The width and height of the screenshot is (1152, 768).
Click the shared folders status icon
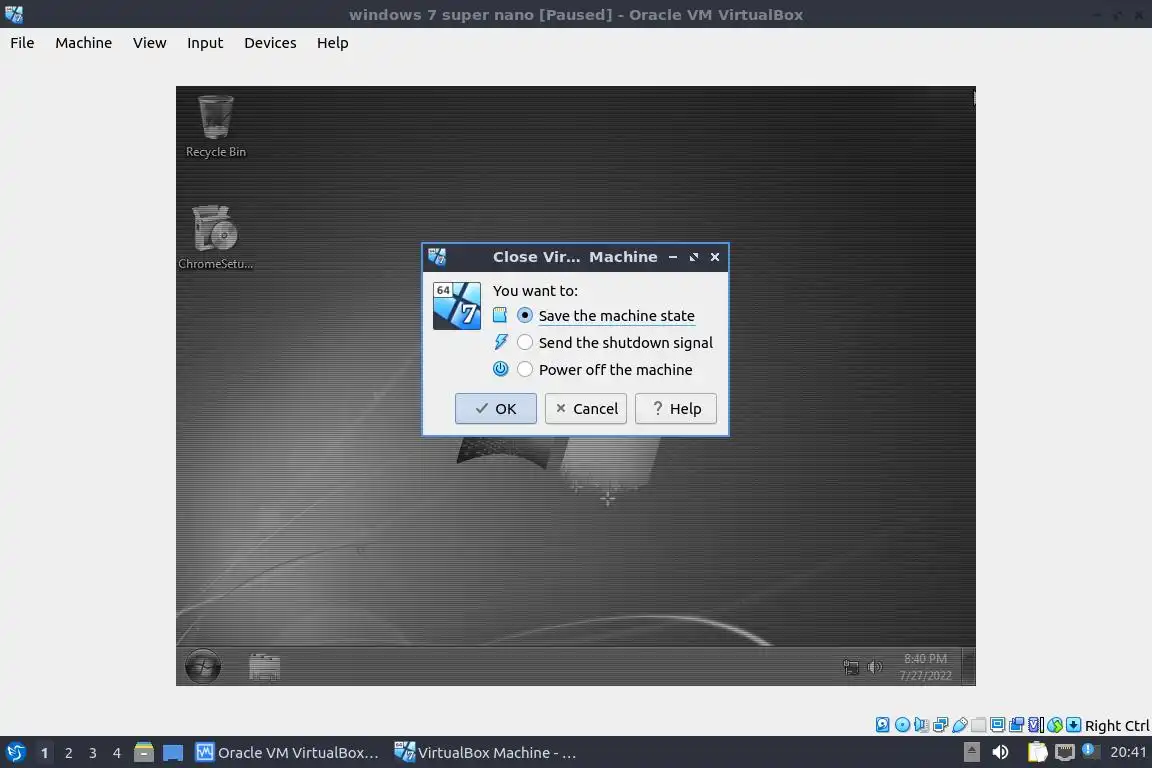coord(979,725)
